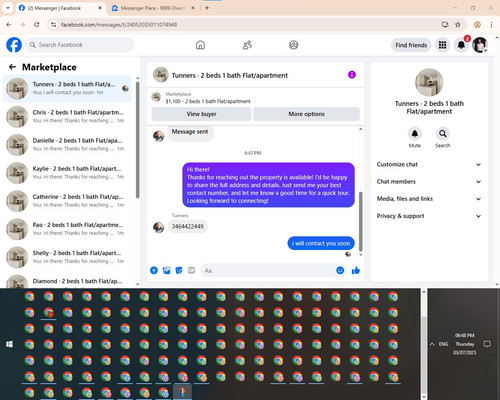The height and width of the screenshot is (400, 500).
Task: View site information icon in address bar
Action: (54, 25)
